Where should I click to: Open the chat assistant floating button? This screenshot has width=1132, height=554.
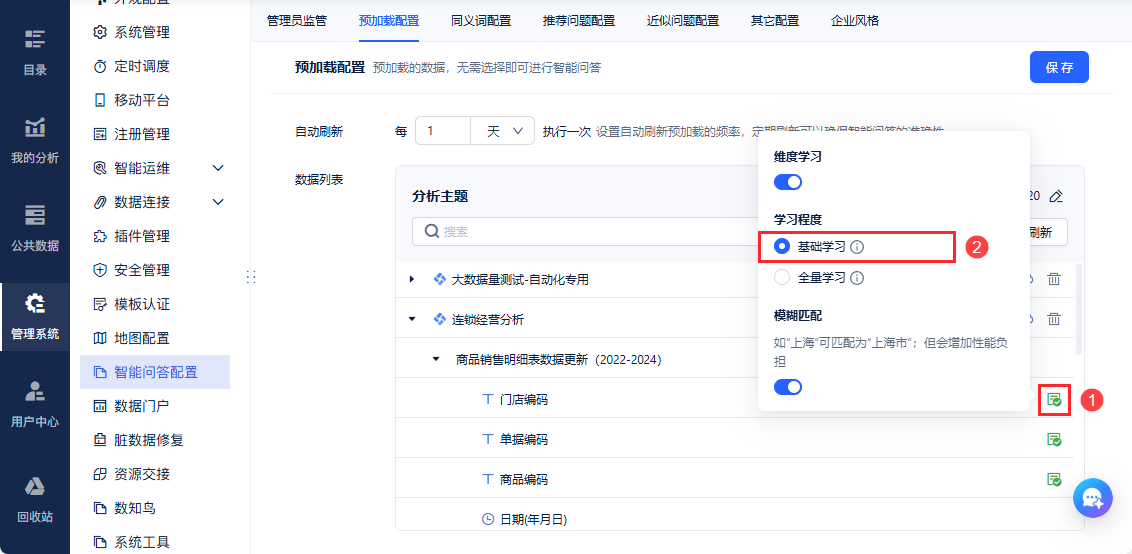[x=1092, y=497]
